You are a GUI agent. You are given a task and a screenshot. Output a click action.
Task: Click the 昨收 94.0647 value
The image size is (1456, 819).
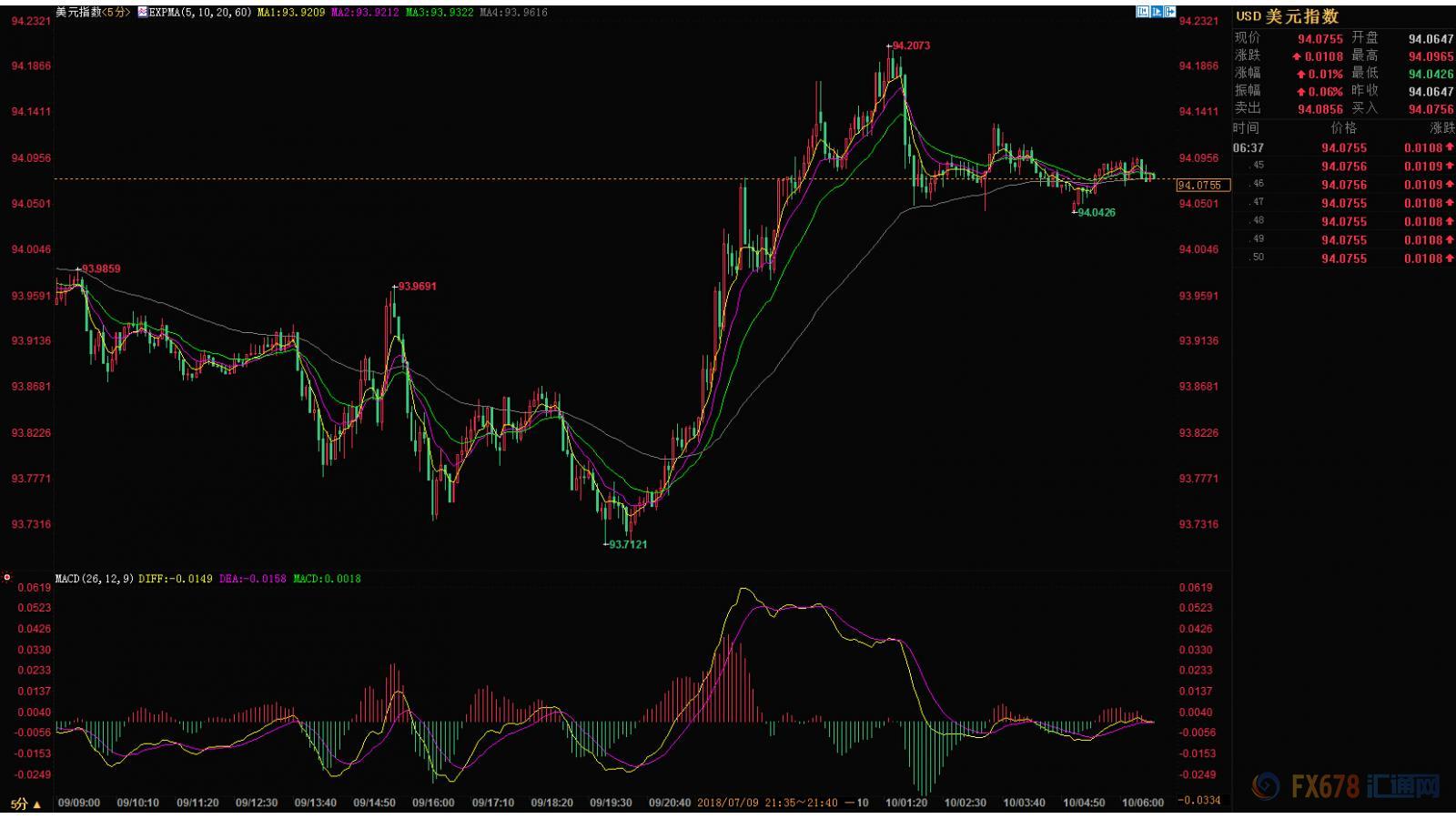click(x=1431, y=92)
